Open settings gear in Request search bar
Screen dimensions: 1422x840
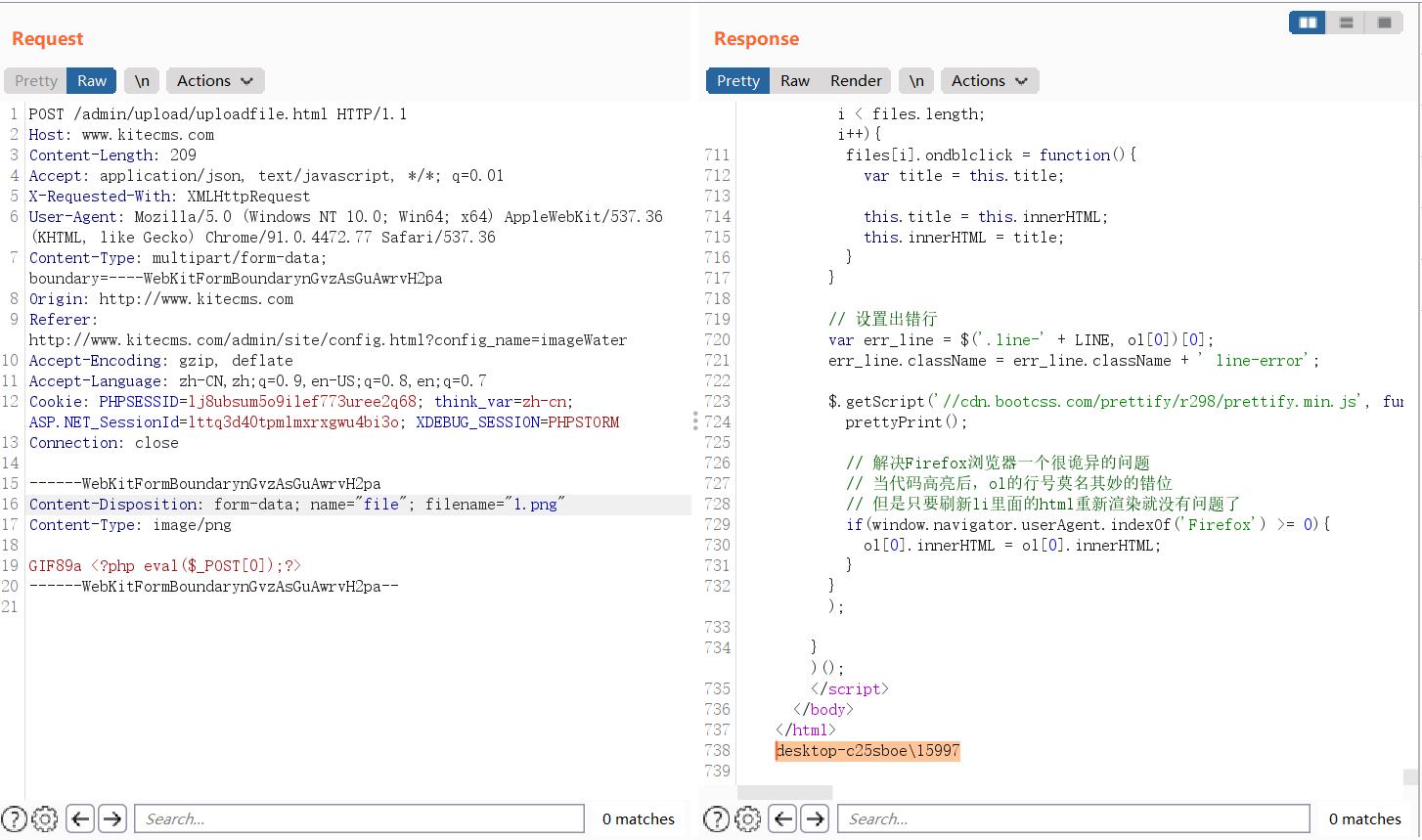pos(45,818)
